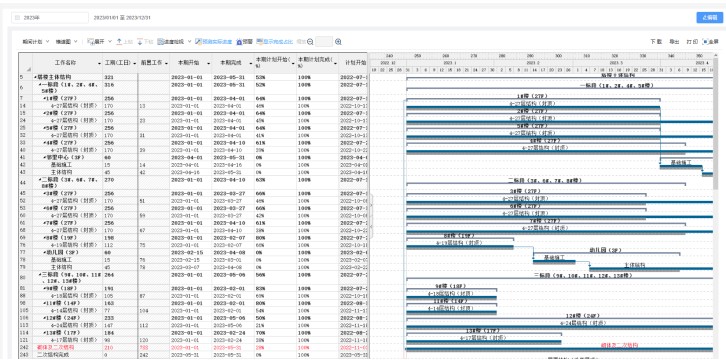
Task: Select row 243 二次结构完成
Action: (193, 354)
